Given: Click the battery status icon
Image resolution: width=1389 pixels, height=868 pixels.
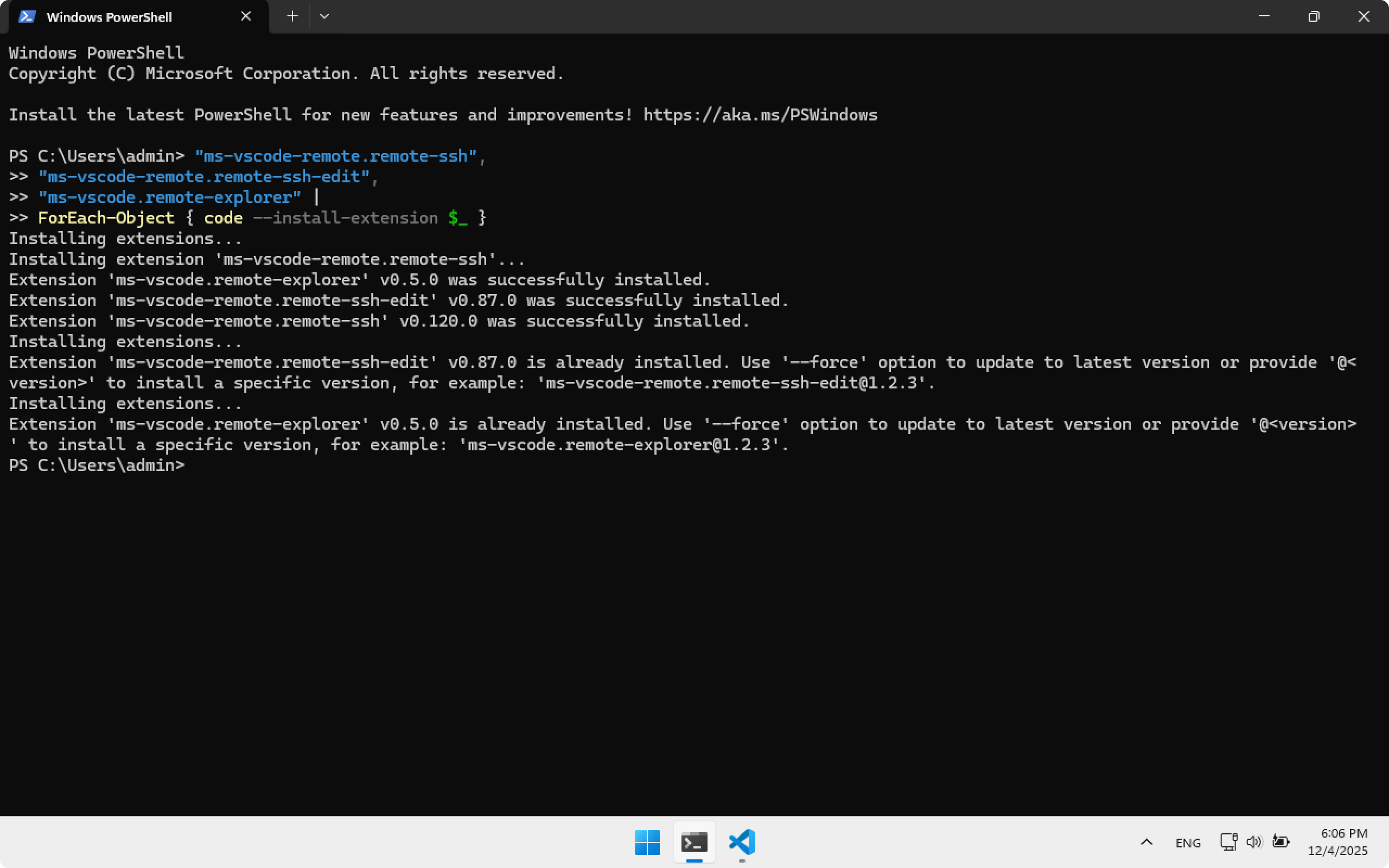Looking at the screenshot, I should 1280,841.
